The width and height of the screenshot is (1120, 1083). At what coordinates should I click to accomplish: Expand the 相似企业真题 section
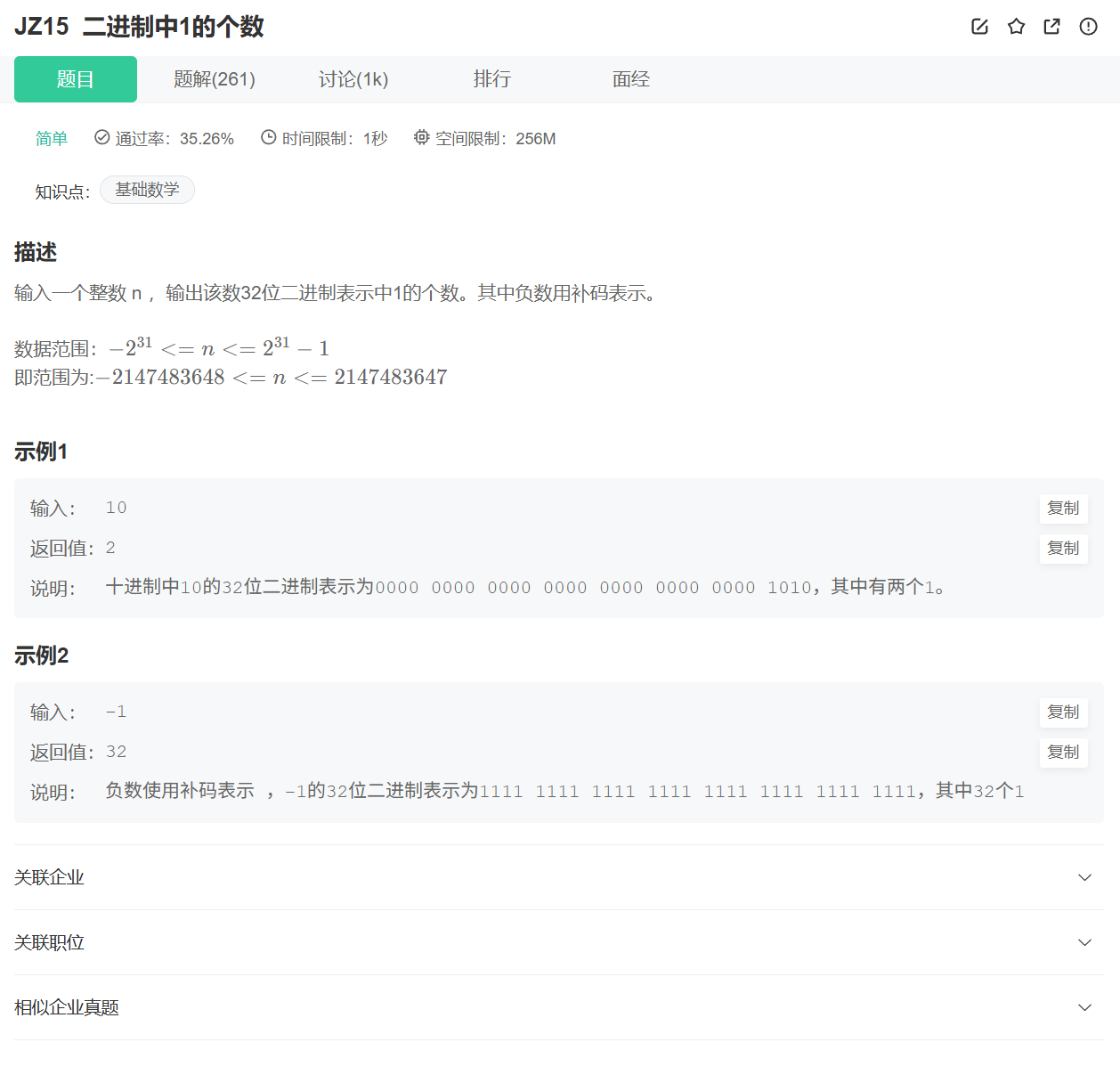click(559, 1007)
